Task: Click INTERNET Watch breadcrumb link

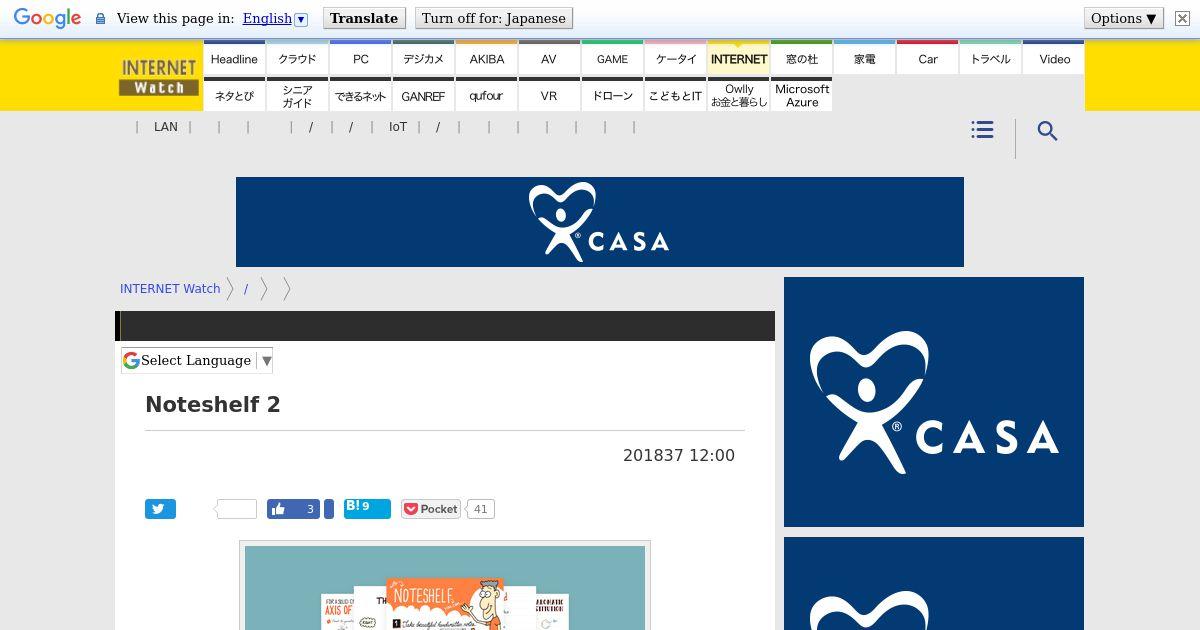Action: (170, 288)
